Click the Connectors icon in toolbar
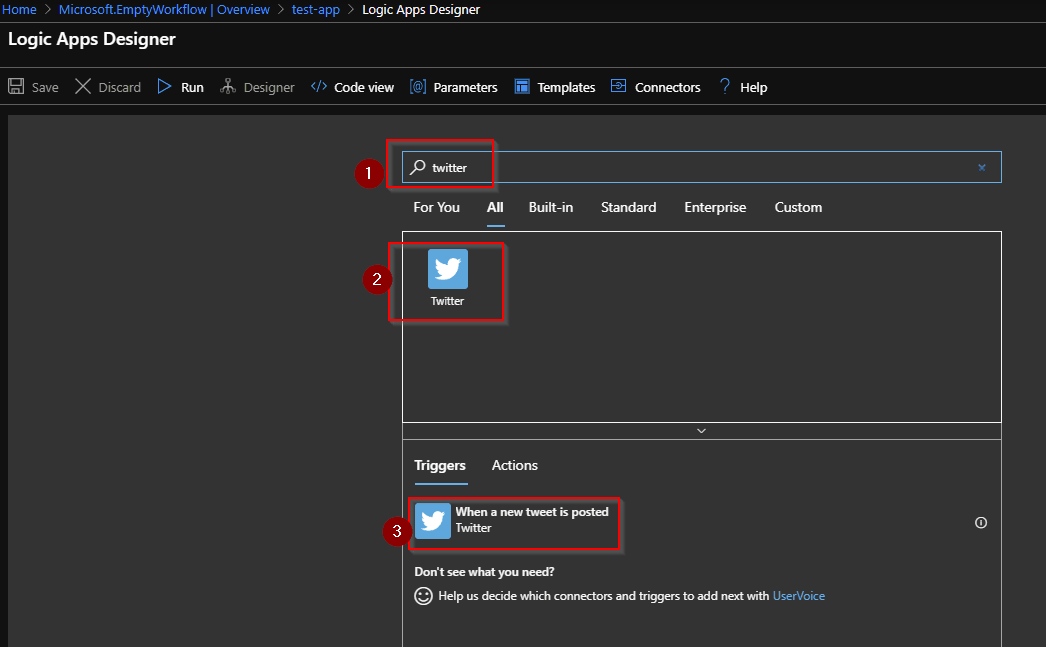Viewport: 1046px width, 647px height. point(618,86)
